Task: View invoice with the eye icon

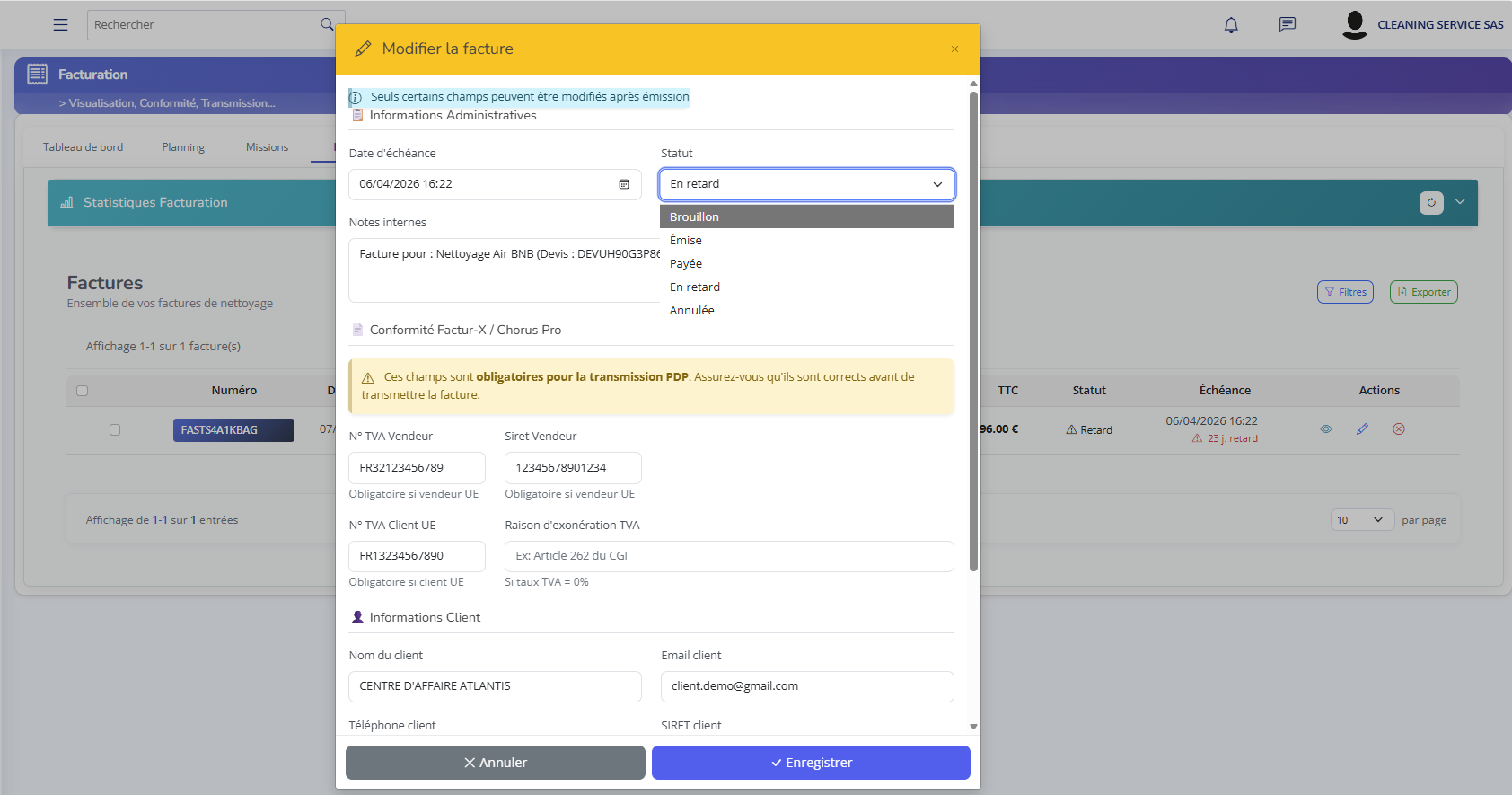Action: pyautogui.click(x=1325, y=429)
